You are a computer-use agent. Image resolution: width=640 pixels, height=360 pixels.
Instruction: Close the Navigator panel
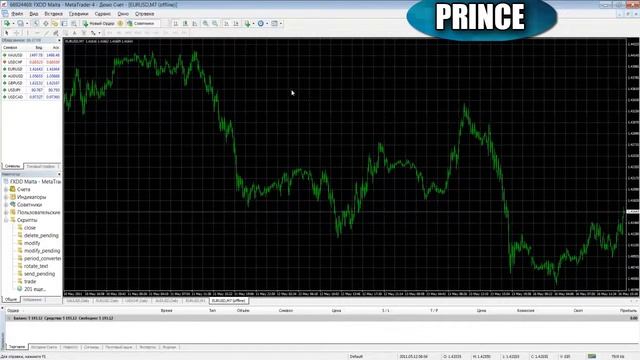click(59, 174)
